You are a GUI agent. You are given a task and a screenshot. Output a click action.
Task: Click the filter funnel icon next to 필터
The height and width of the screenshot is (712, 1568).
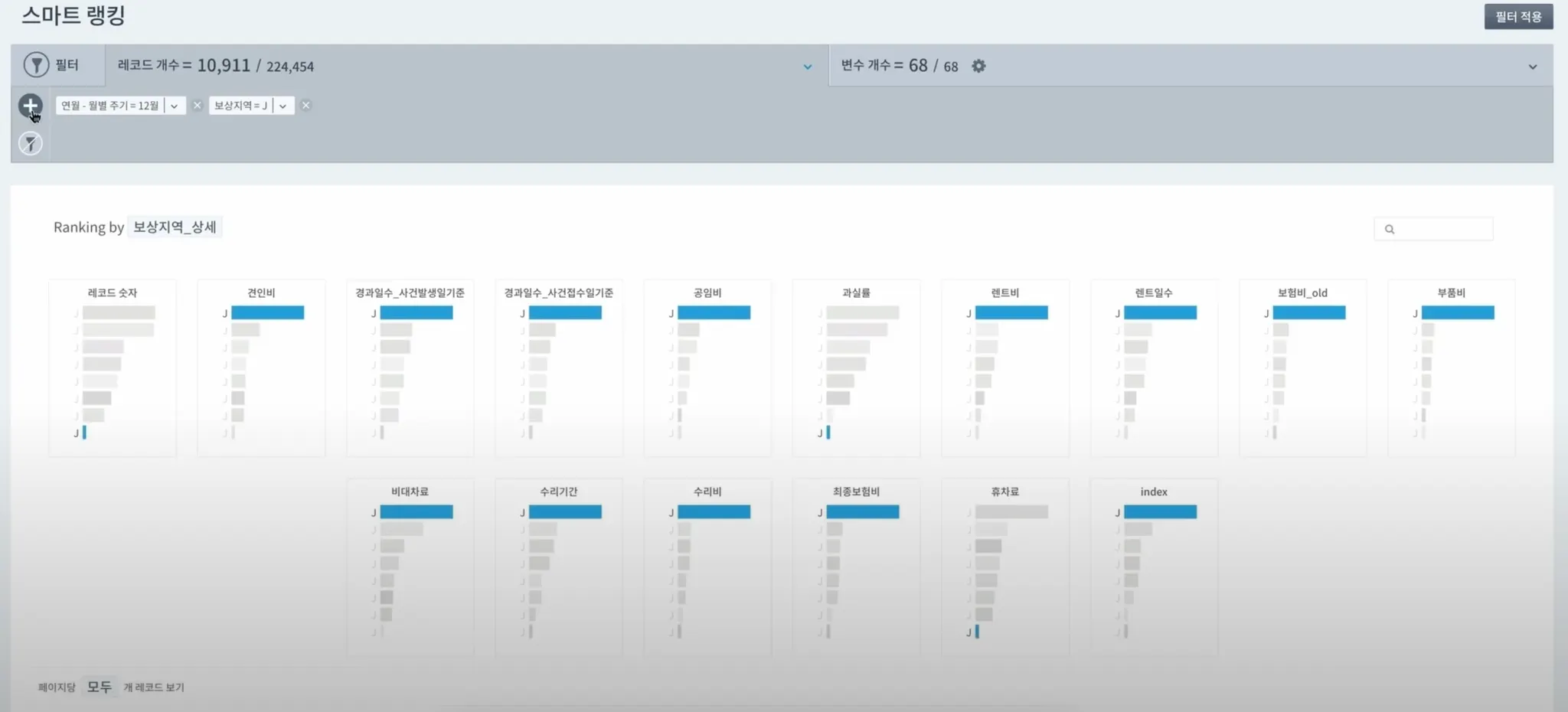coord(36,65)
